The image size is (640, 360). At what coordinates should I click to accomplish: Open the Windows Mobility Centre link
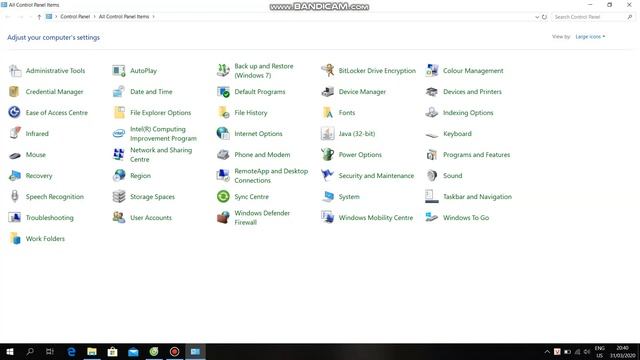[376, 218]
